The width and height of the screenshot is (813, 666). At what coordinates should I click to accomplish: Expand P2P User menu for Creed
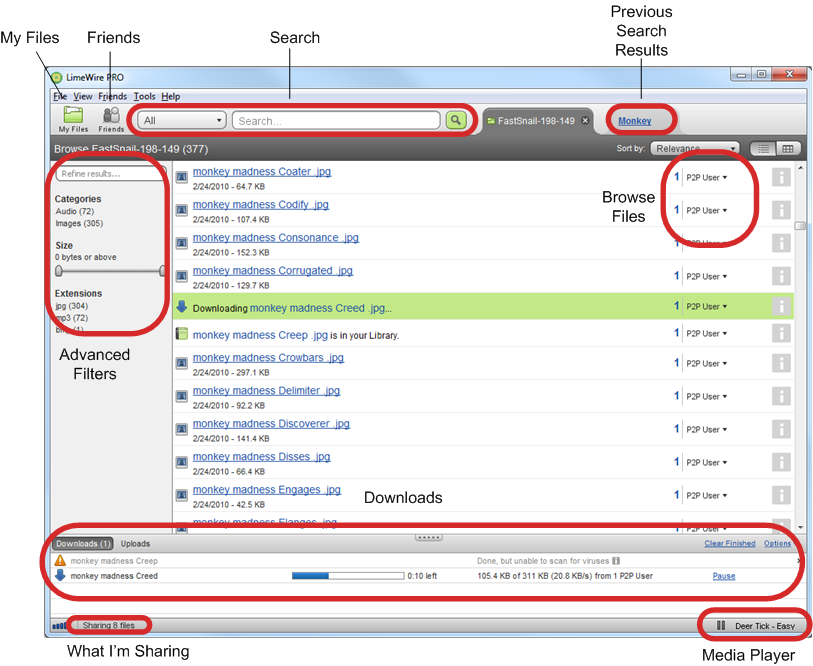pyautogui.click(x=707, y=307)
